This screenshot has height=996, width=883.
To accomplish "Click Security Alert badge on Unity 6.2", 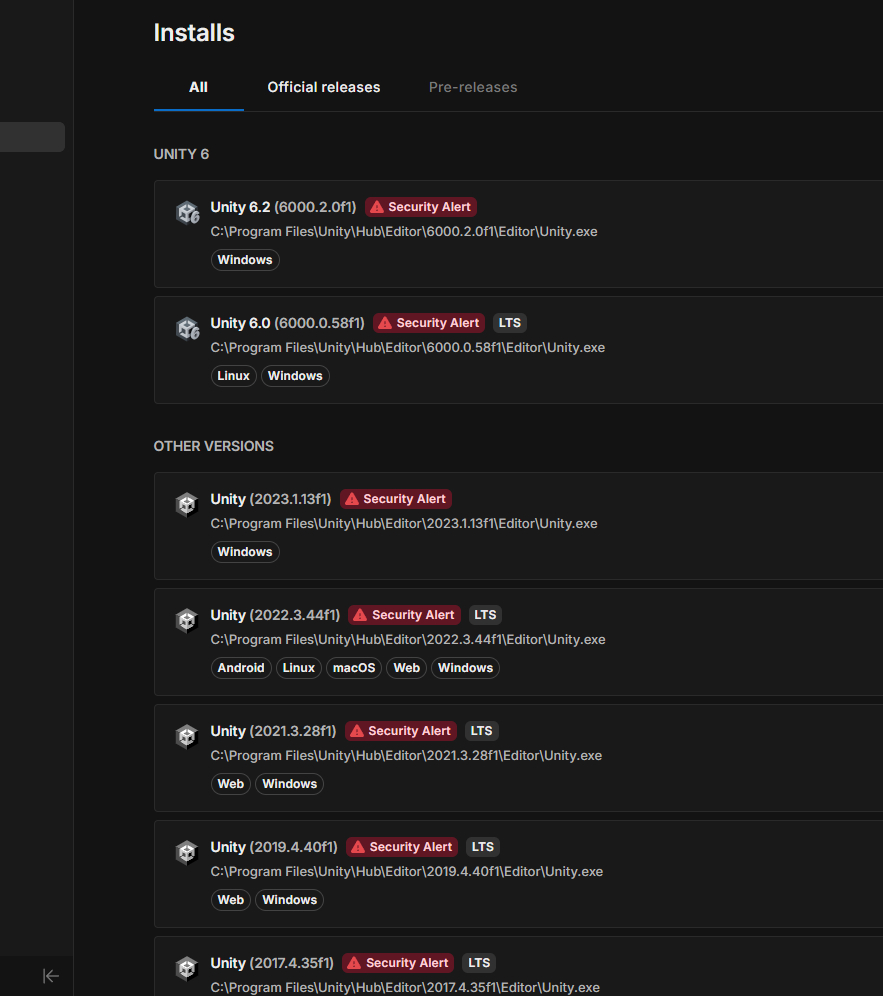I will pyautogui.click(x=420, y=207).
